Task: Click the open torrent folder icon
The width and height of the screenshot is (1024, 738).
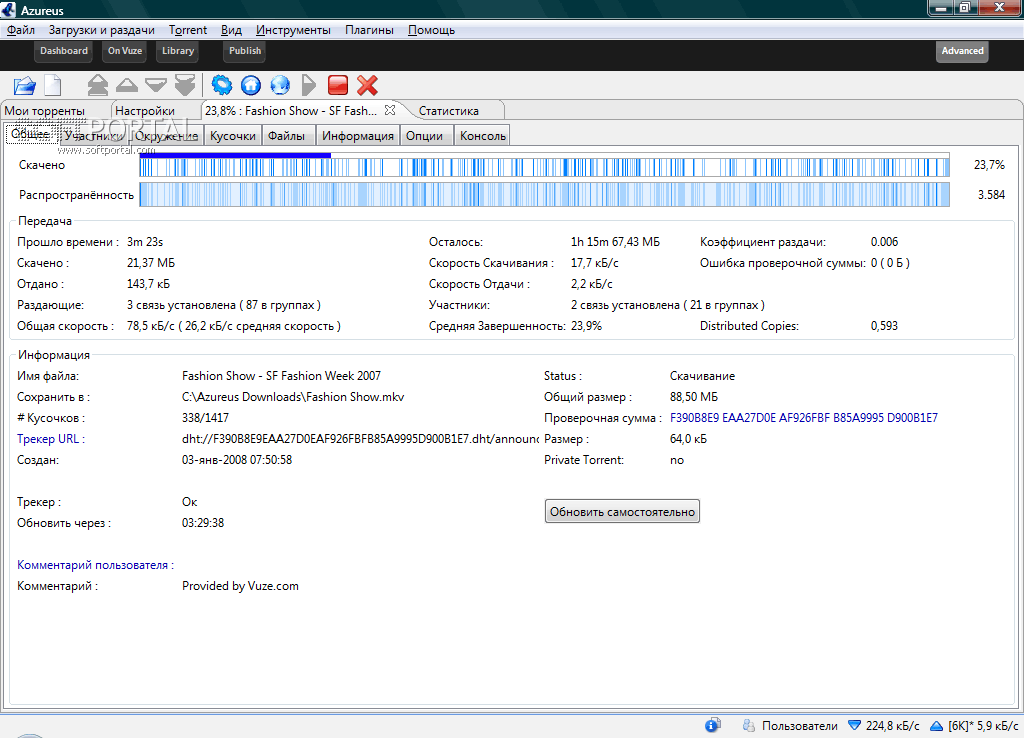Action: click(24, 85)
